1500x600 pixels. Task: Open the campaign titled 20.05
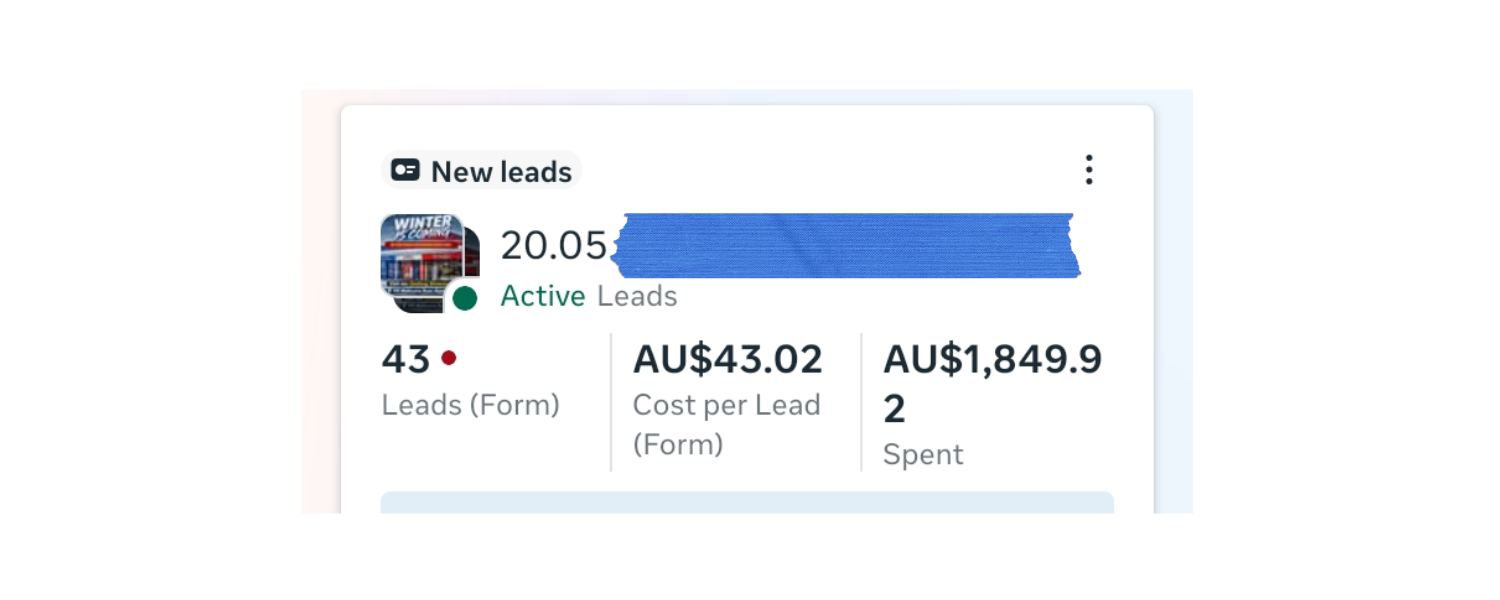[x=554, y=246]
